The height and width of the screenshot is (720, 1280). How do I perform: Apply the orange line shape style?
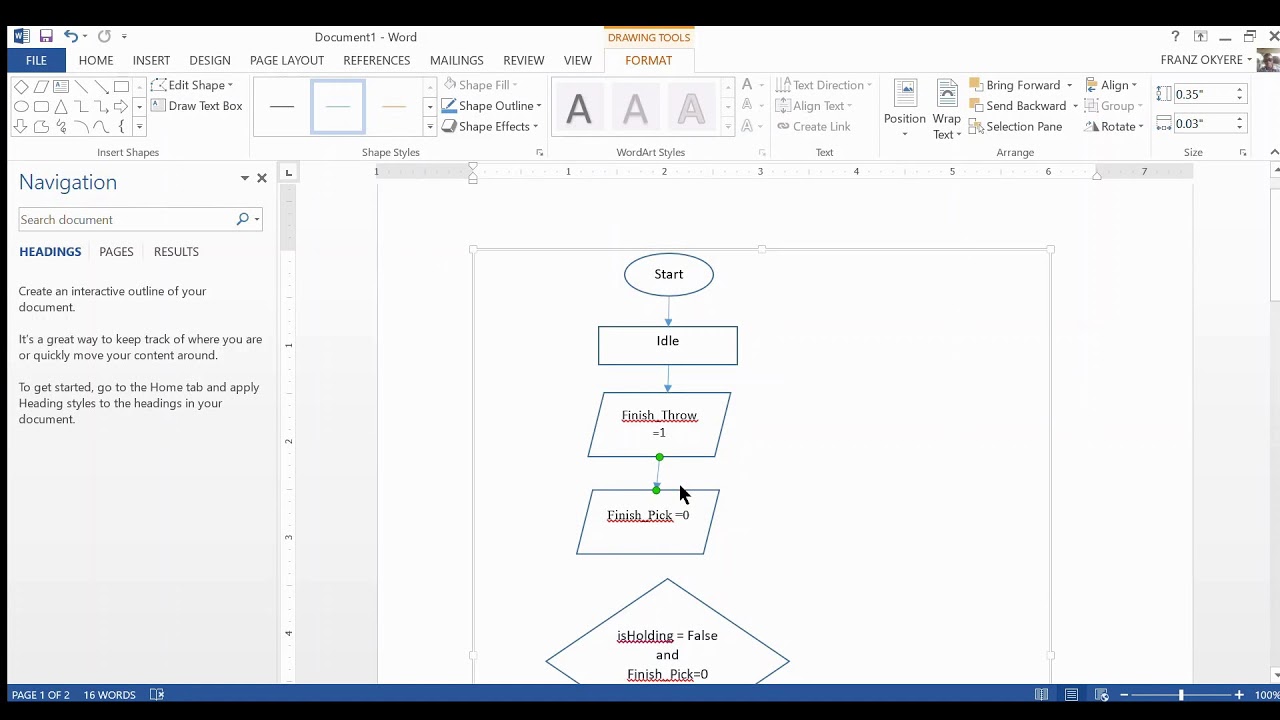pyautogui.click(x=394, y=106)
